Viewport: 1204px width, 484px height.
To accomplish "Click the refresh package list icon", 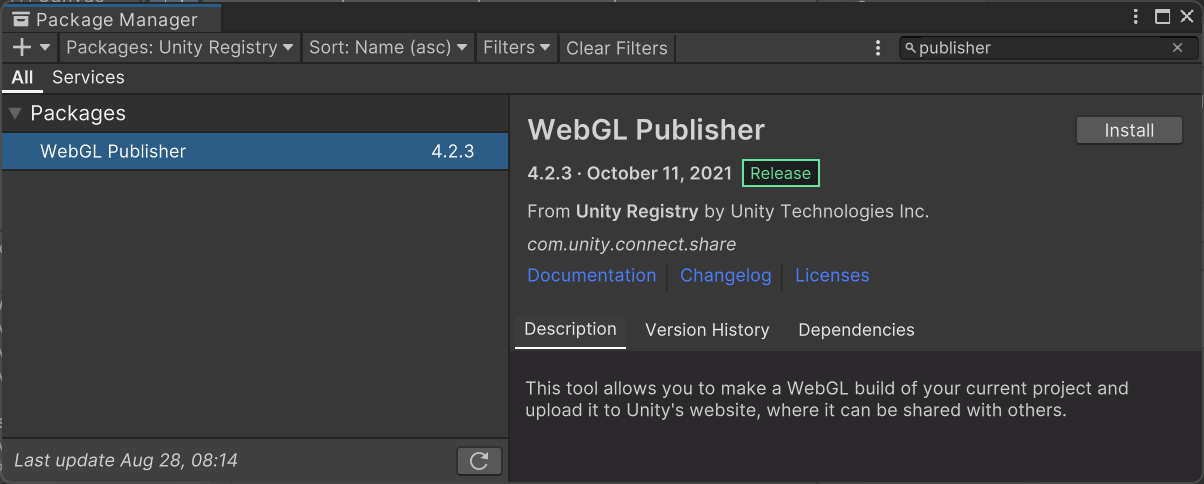I will [479, 460].
